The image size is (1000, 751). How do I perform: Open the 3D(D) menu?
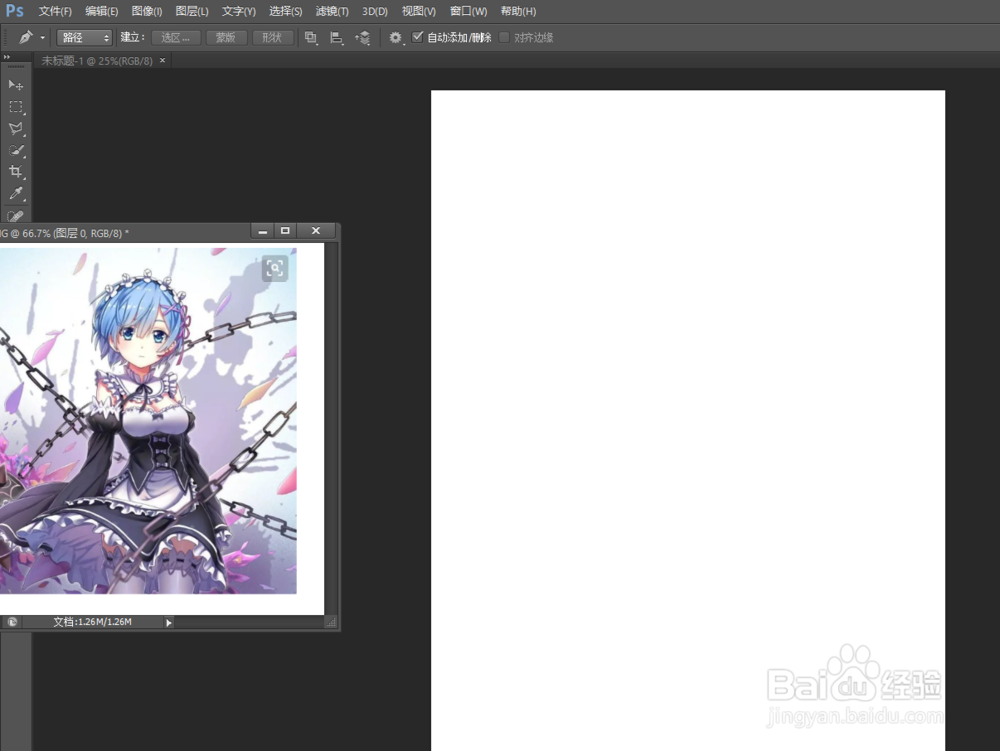tap(374, 11)
